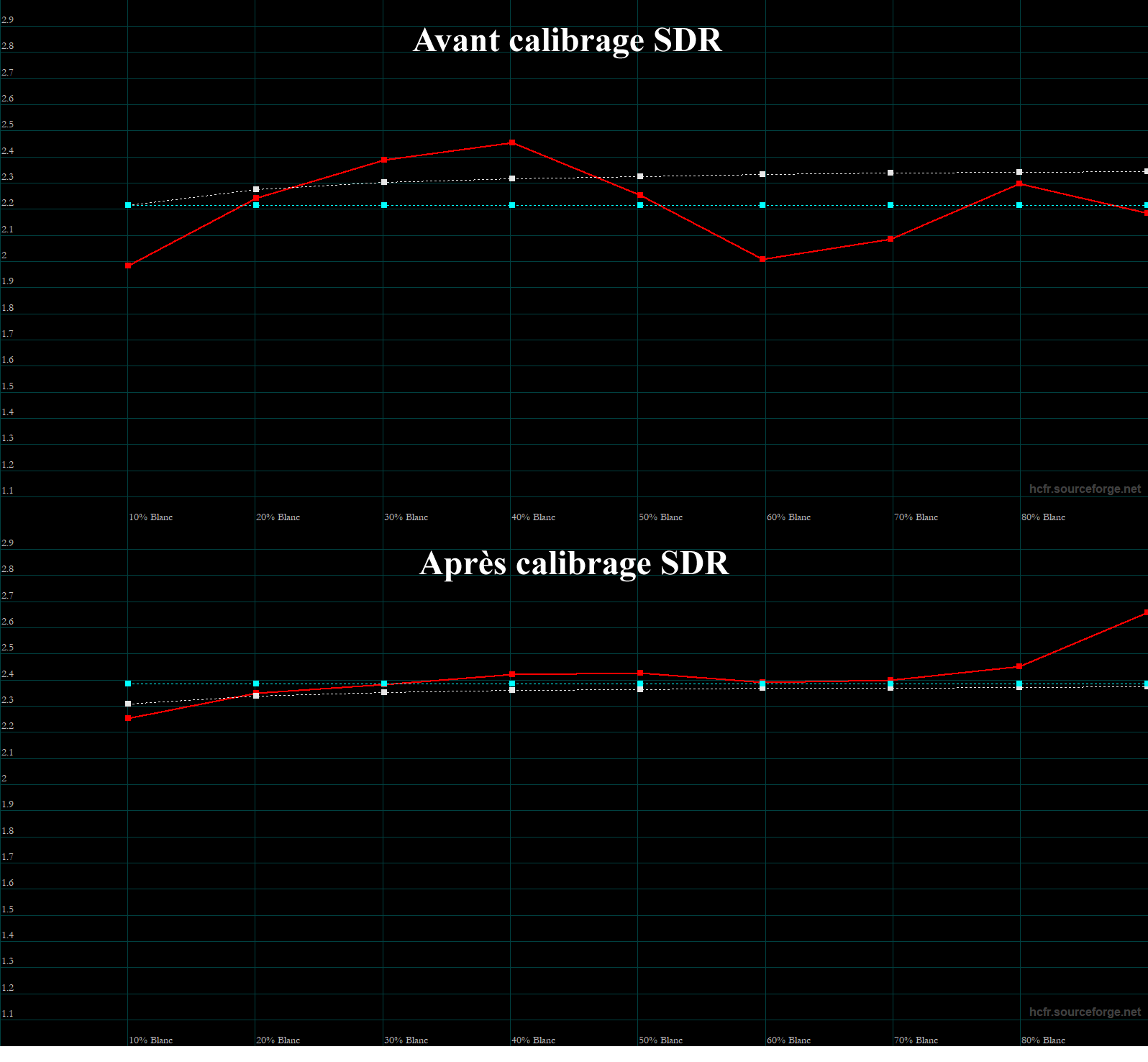Select the red 50% point in Après chart

pyautogui.click(x=640, y=673)
